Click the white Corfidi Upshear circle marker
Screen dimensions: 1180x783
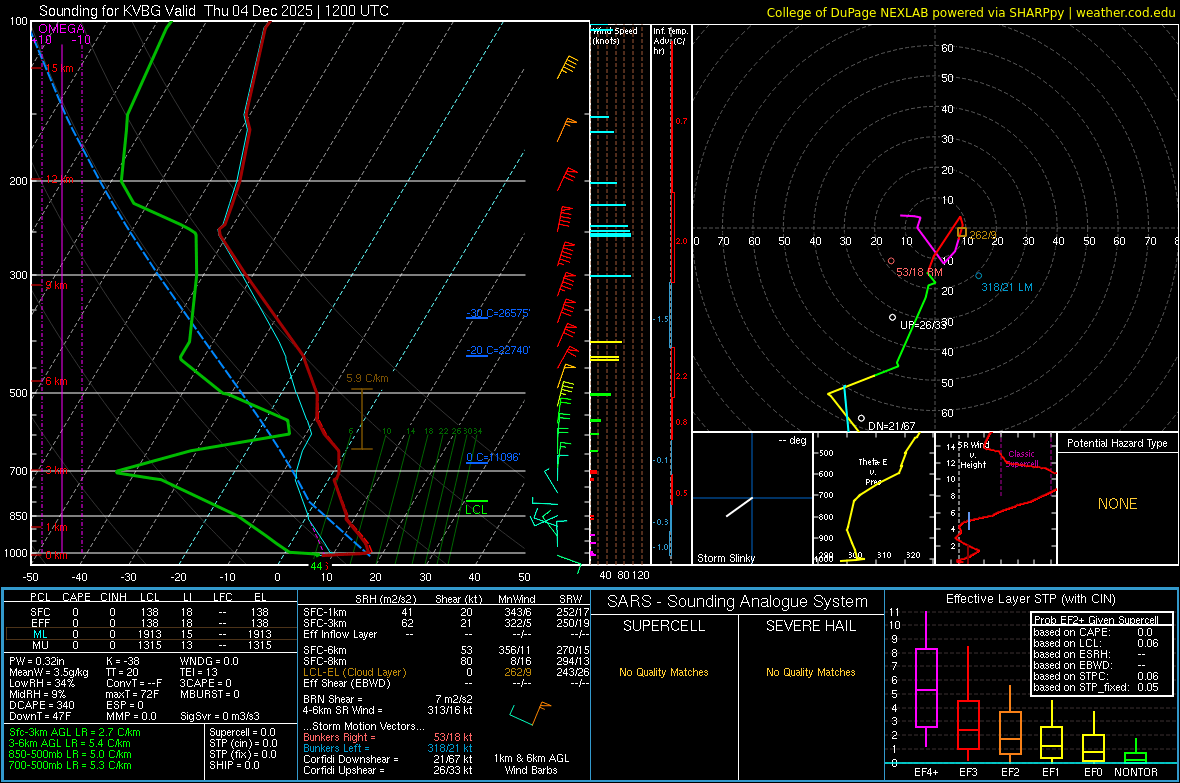[893, 318]
